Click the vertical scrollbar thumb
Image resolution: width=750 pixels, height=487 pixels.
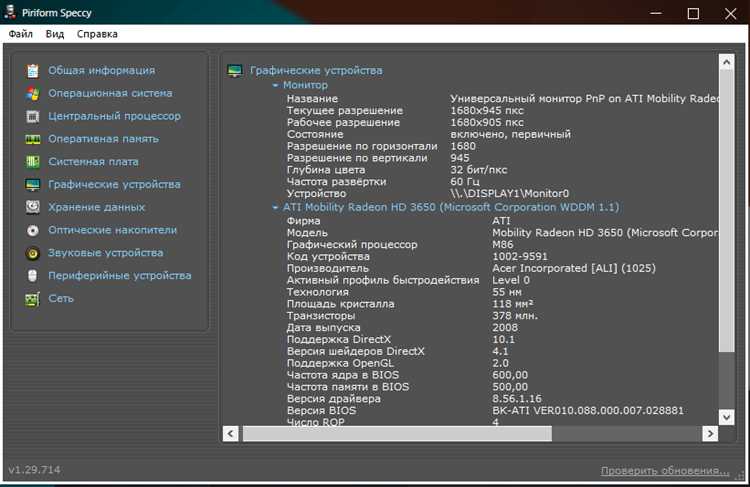(726, 211)
